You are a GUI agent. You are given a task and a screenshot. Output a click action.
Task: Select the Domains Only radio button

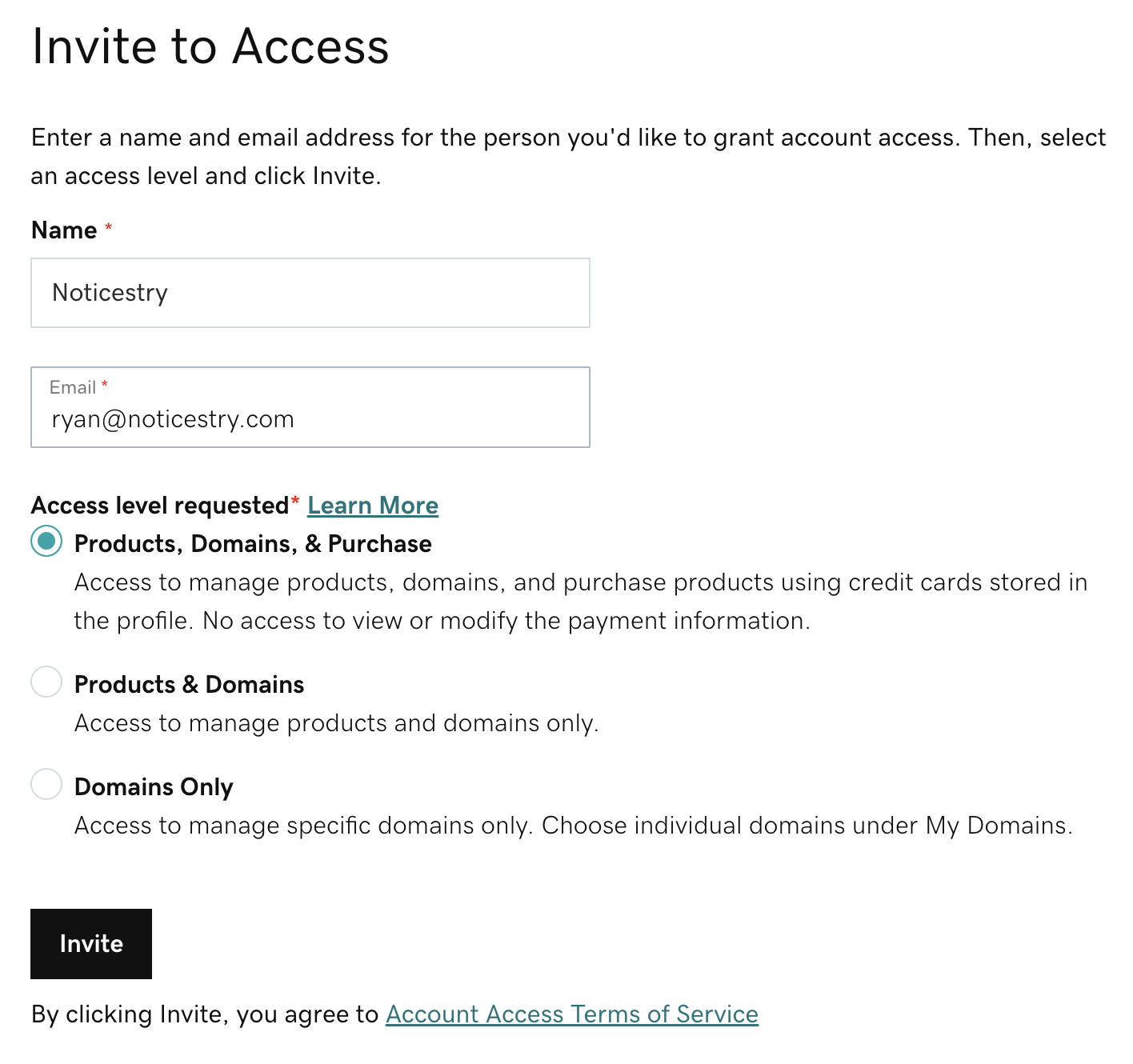coord(46,784)
